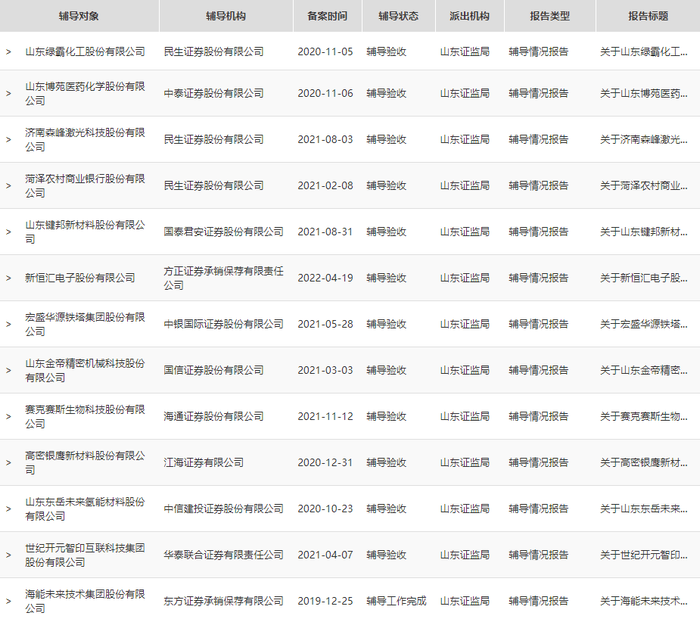Select company 世纪开元智印互联科技集团
The image size is (700, 619).
tap(85, 555)
